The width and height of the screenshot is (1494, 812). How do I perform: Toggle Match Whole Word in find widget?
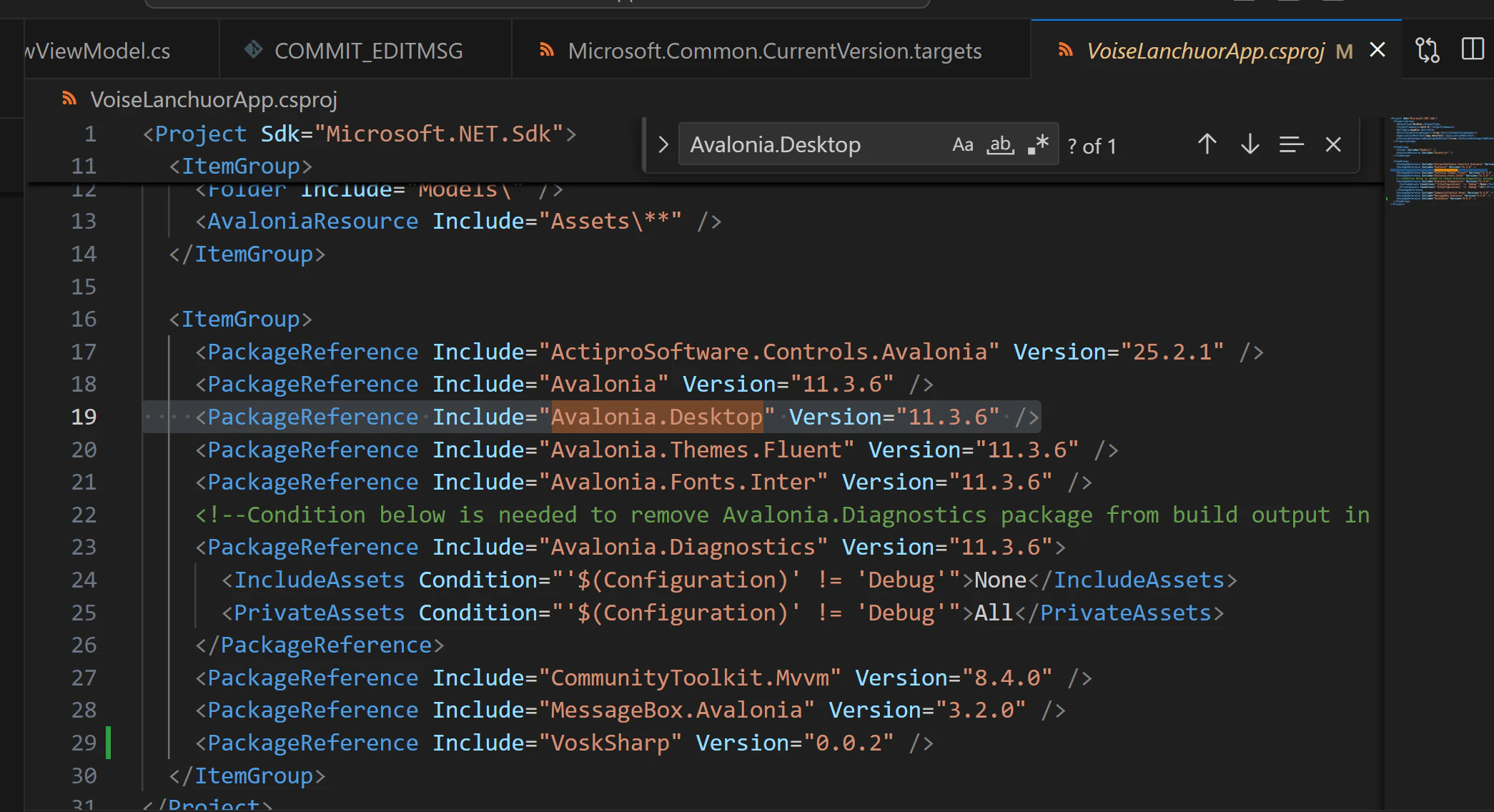pyautogui.click(x=1000, y=145)
